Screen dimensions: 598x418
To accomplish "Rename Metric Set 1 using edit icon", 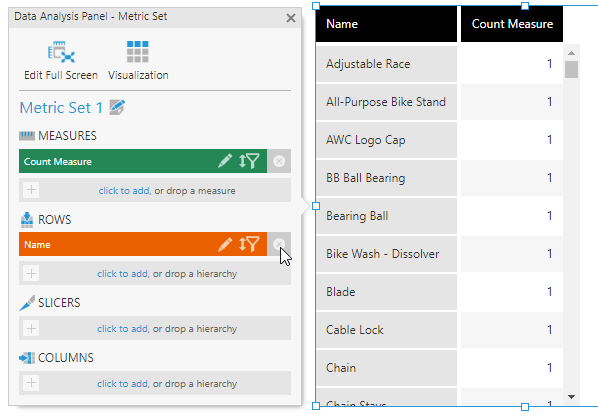I will [117, 107].
